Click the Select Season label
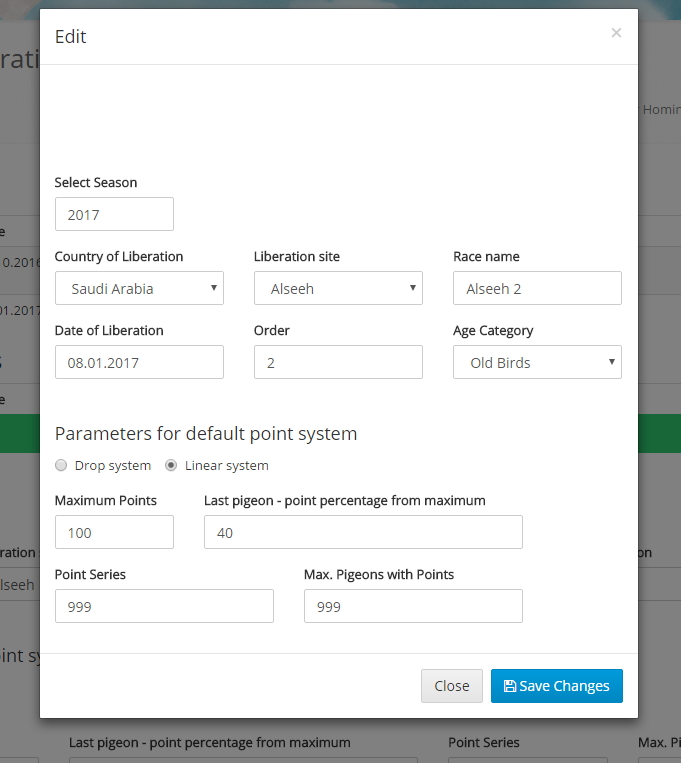This screenshot has width=681, height=763. tap(96, 182)
